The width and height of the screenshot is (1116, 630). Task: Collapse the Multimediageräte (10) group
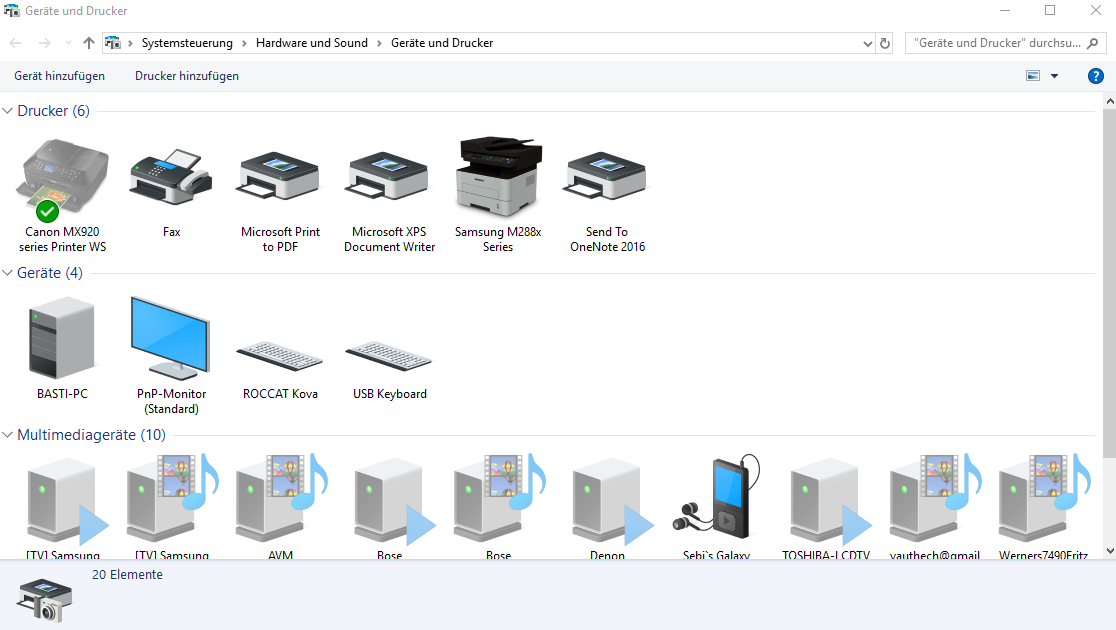(x=8, y=434)
